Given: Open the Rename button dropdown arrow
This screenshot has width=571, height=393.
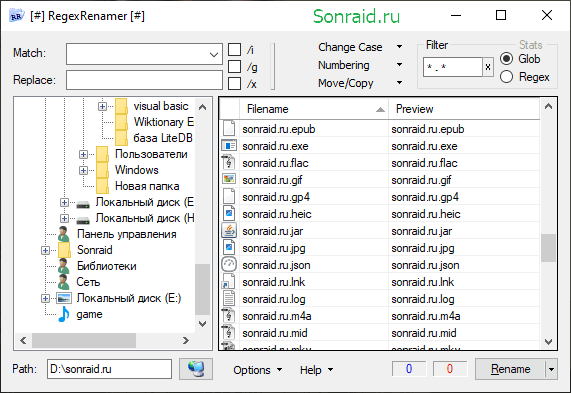Looking at the screenshot, I should point(551,369).
